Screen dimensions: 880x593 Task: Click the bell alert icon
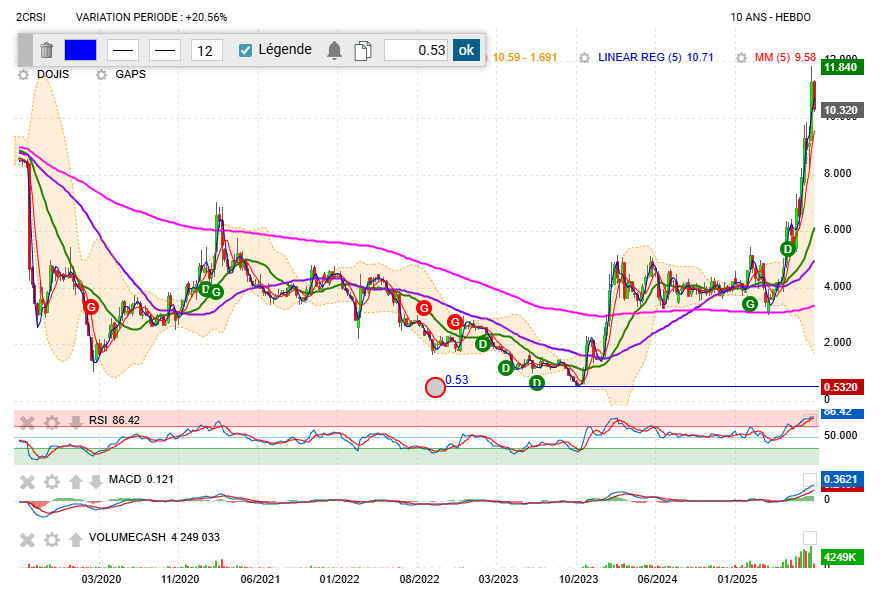click(x=335, y=50)
